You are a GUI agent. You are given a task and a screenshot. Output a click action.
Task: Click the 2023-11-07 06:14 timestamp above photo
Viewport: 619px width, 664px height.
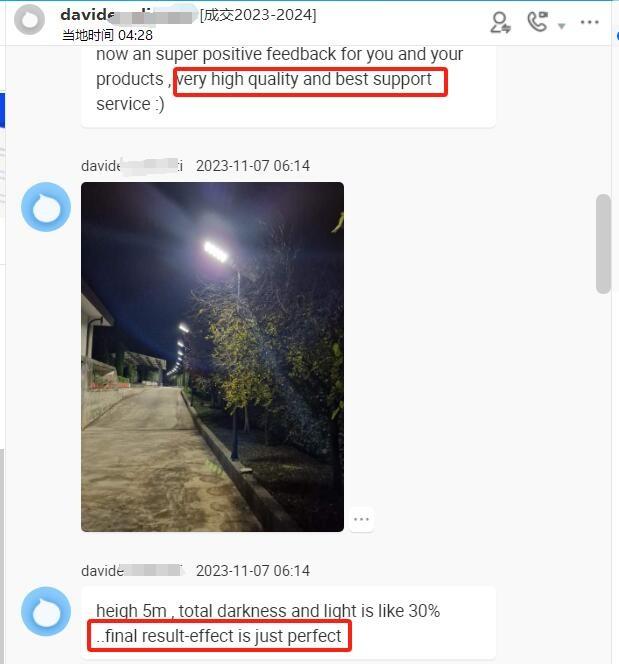[253, 166]
